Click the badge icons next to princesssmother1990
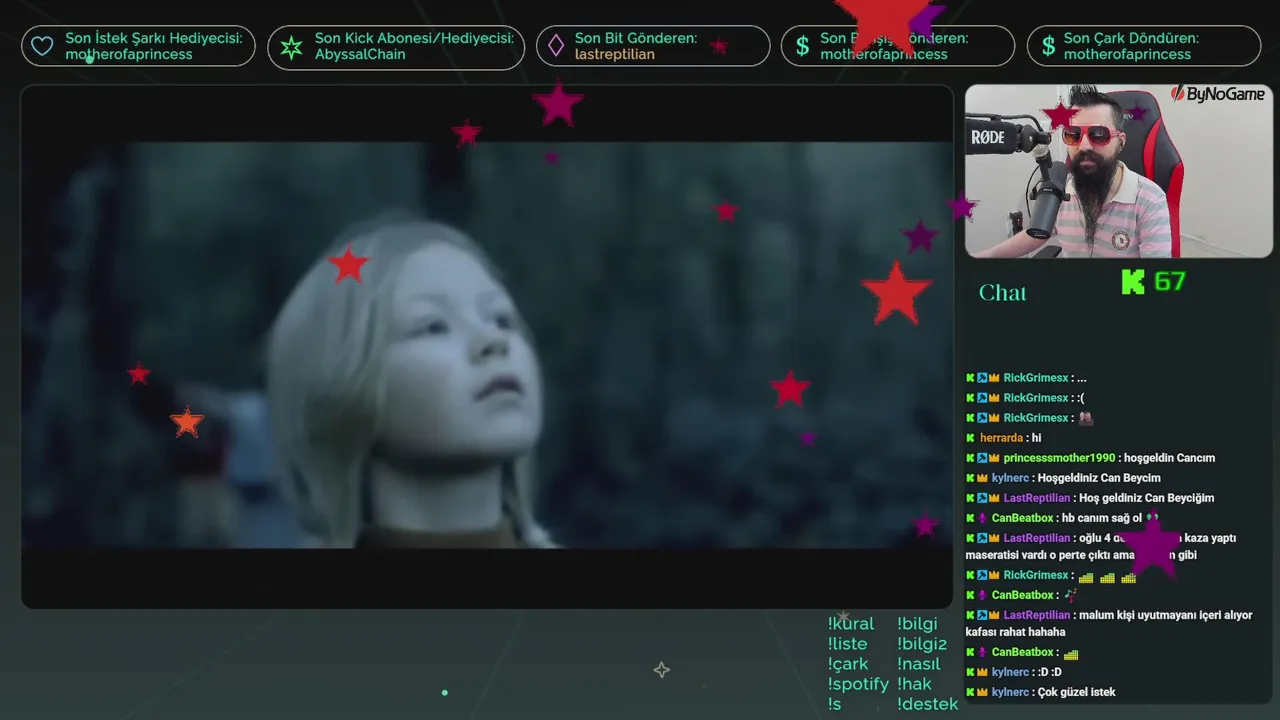 pos(983,458)
